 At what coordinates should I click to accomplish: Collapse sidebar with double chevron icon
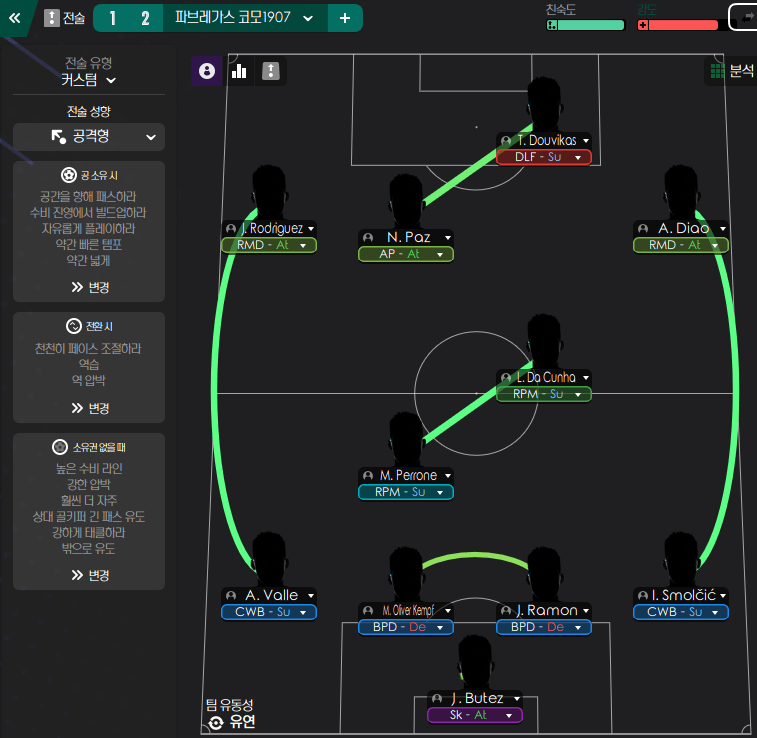click(x=14, y=18)
